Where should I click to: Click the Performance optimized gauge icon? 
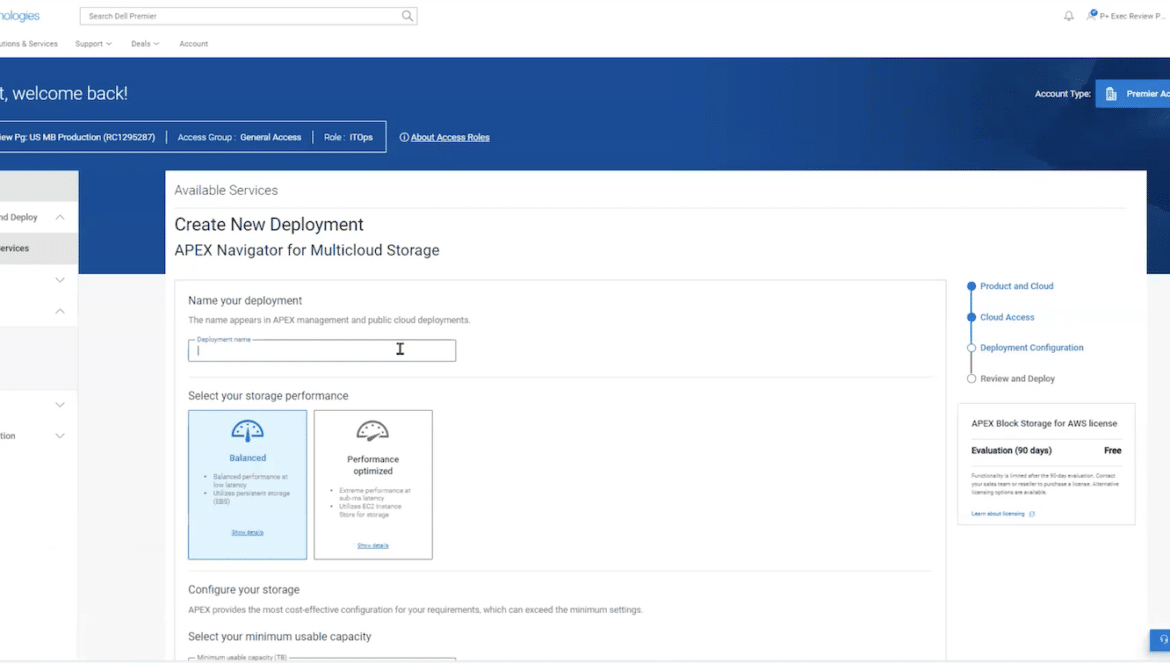coord(372,430)
